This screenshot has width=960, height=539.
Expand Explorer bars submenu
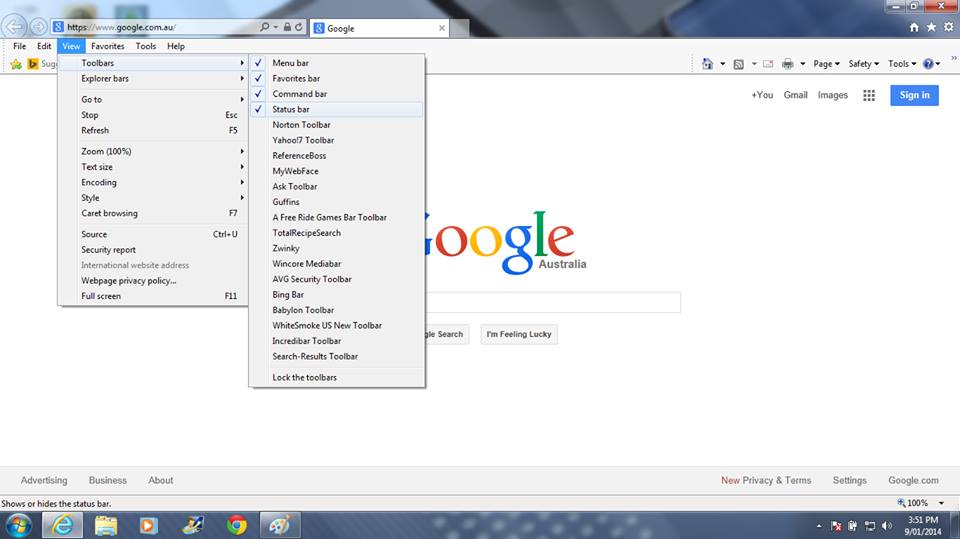153,78
